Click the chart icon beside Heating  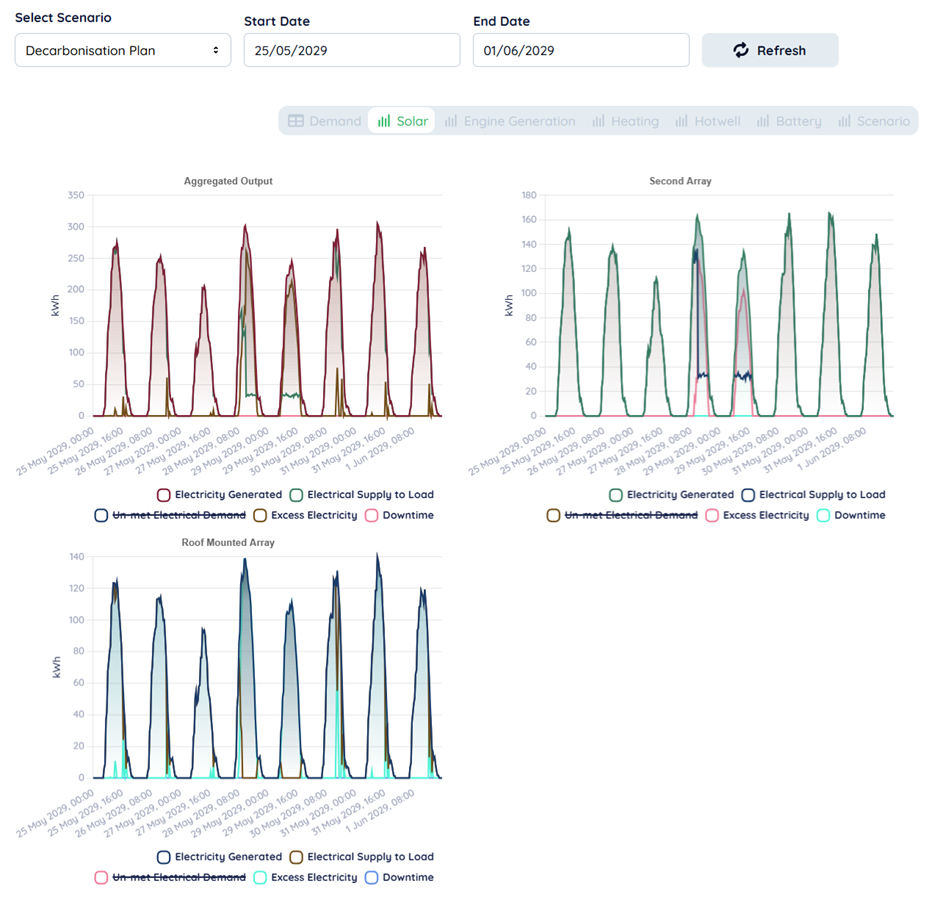pos(598,121)
